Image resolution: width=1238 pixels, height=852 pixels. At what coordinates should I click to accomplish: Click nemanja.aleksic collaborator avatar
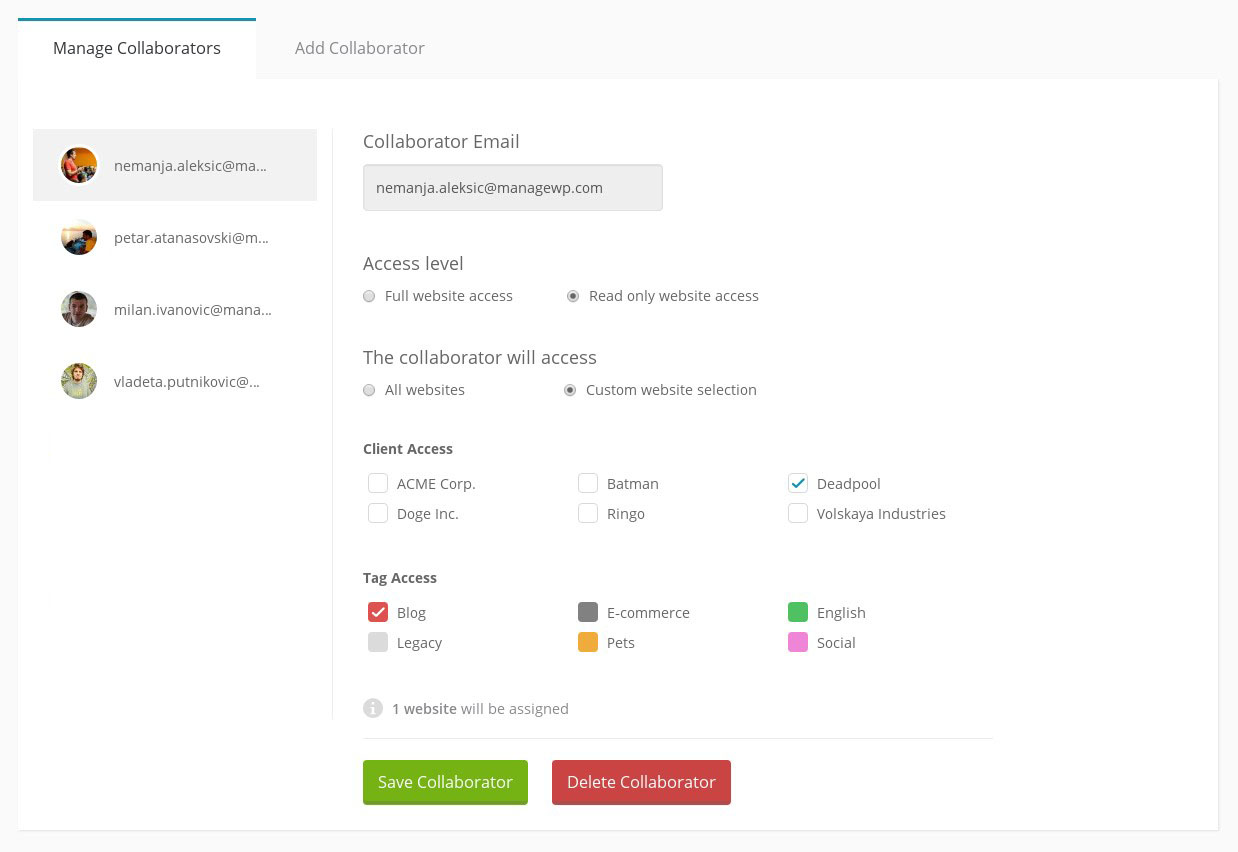[79, 165]
